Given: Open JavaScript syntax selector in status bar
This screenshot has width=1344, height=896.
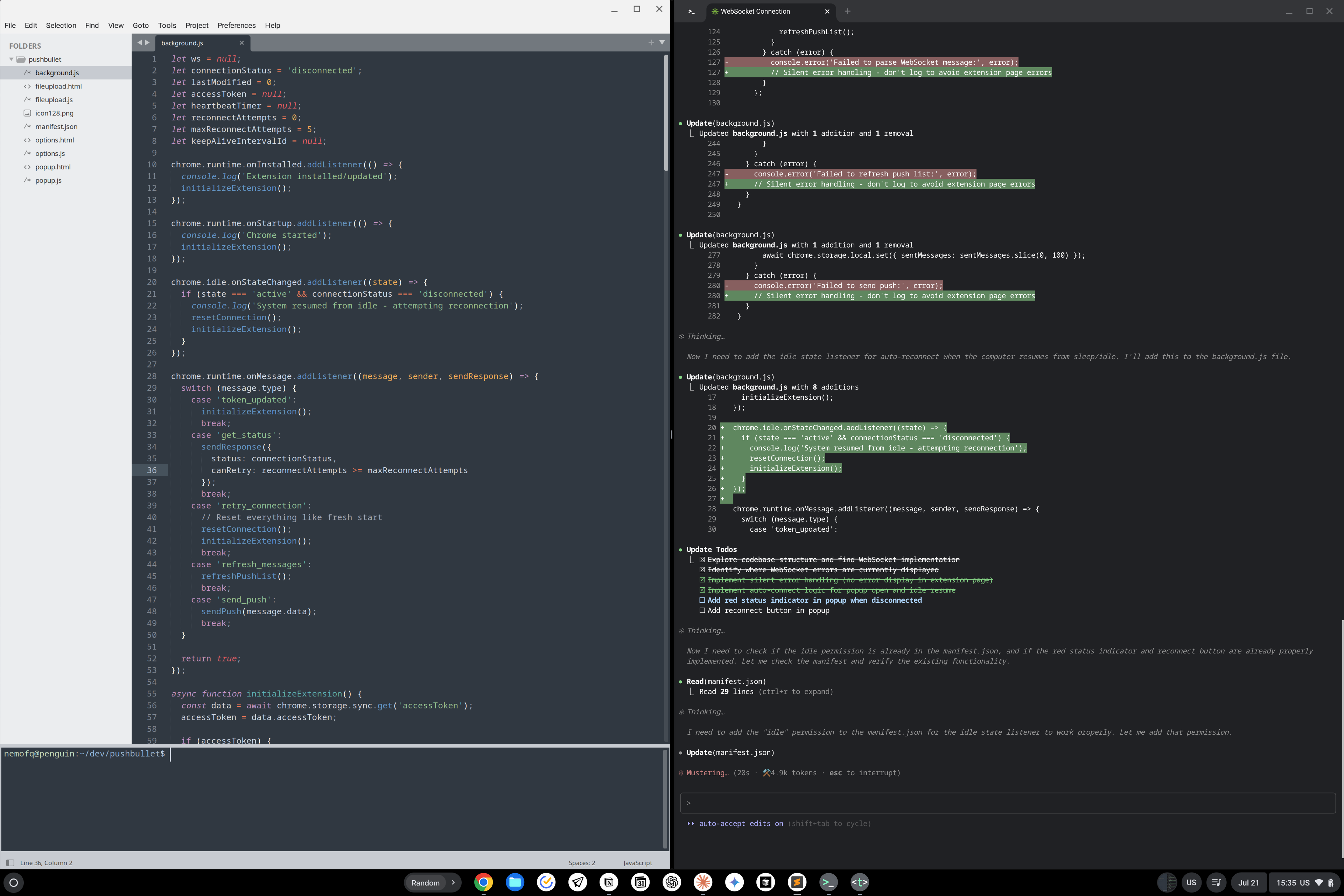Looking at the screenshot, I should click(637, 863).
